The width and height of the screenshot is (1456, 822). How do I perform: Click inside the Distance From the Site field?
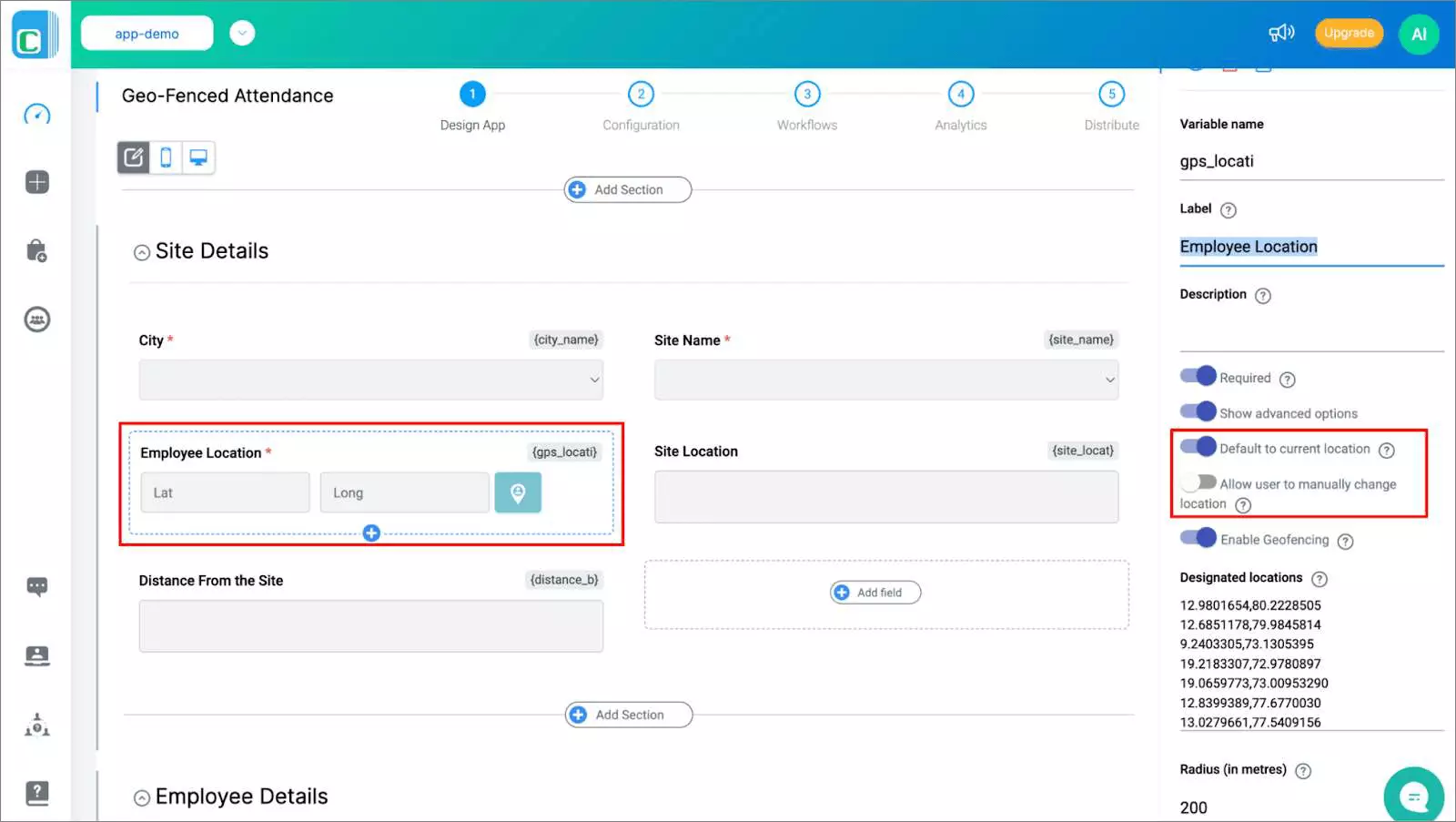pos(370,625)
